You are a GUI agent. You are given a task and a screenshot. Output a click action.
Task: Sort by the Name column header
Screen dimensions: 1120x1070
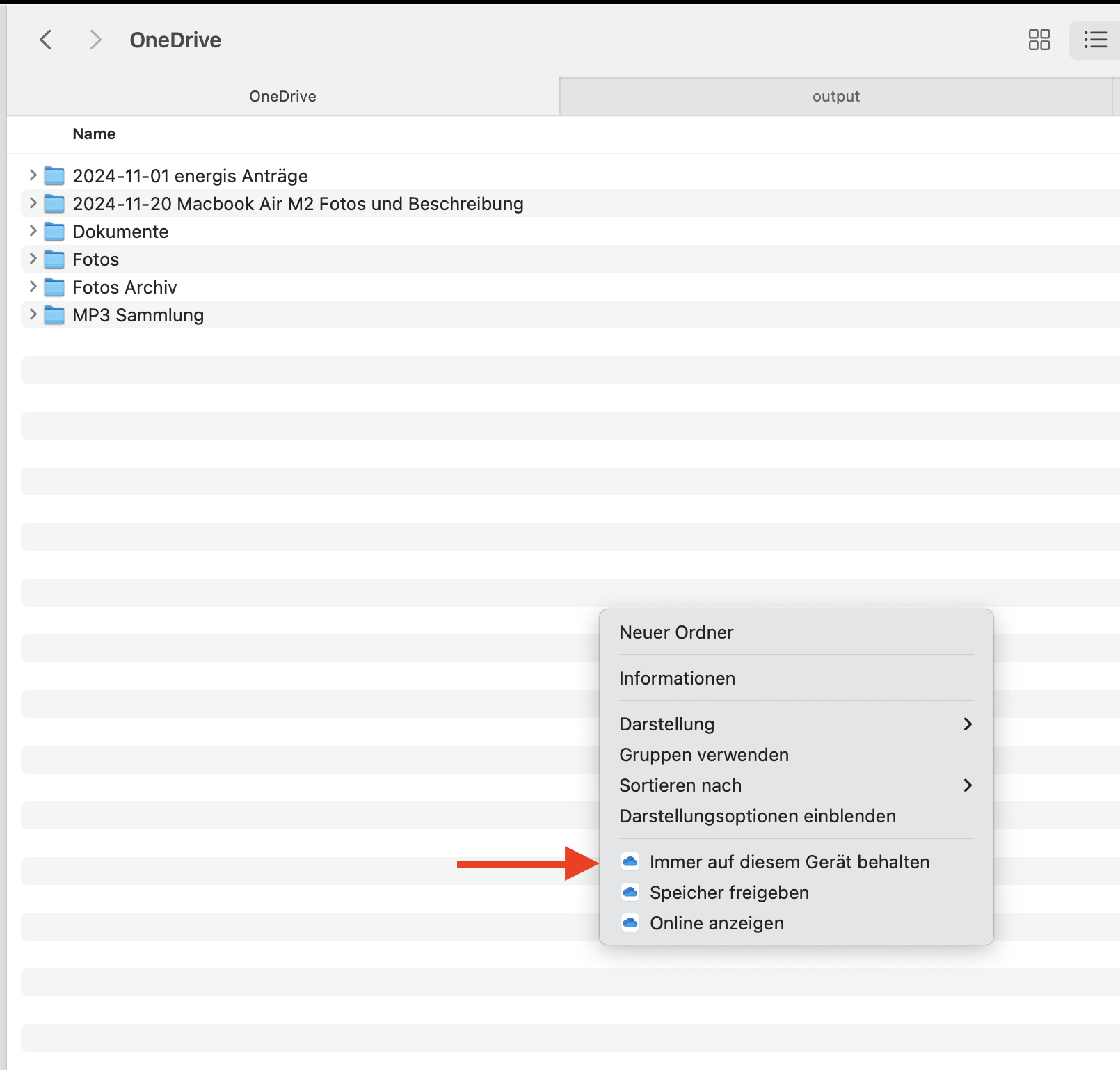click(x=94, y=134)
